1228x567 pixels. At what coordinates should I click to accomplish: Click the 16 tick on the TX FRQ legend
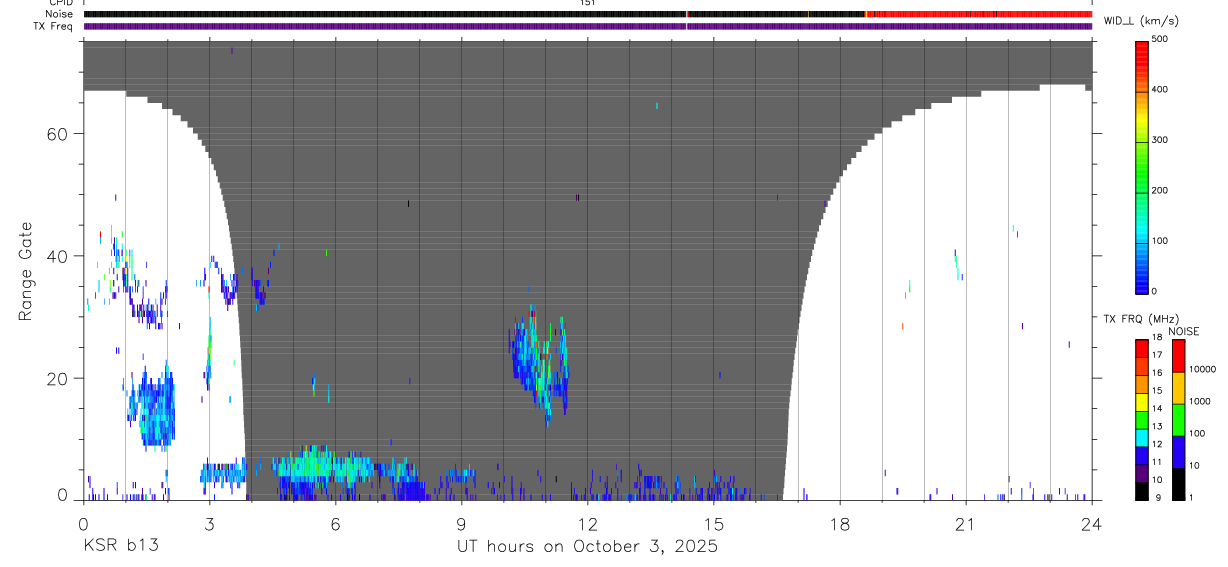click(1158, 373)
